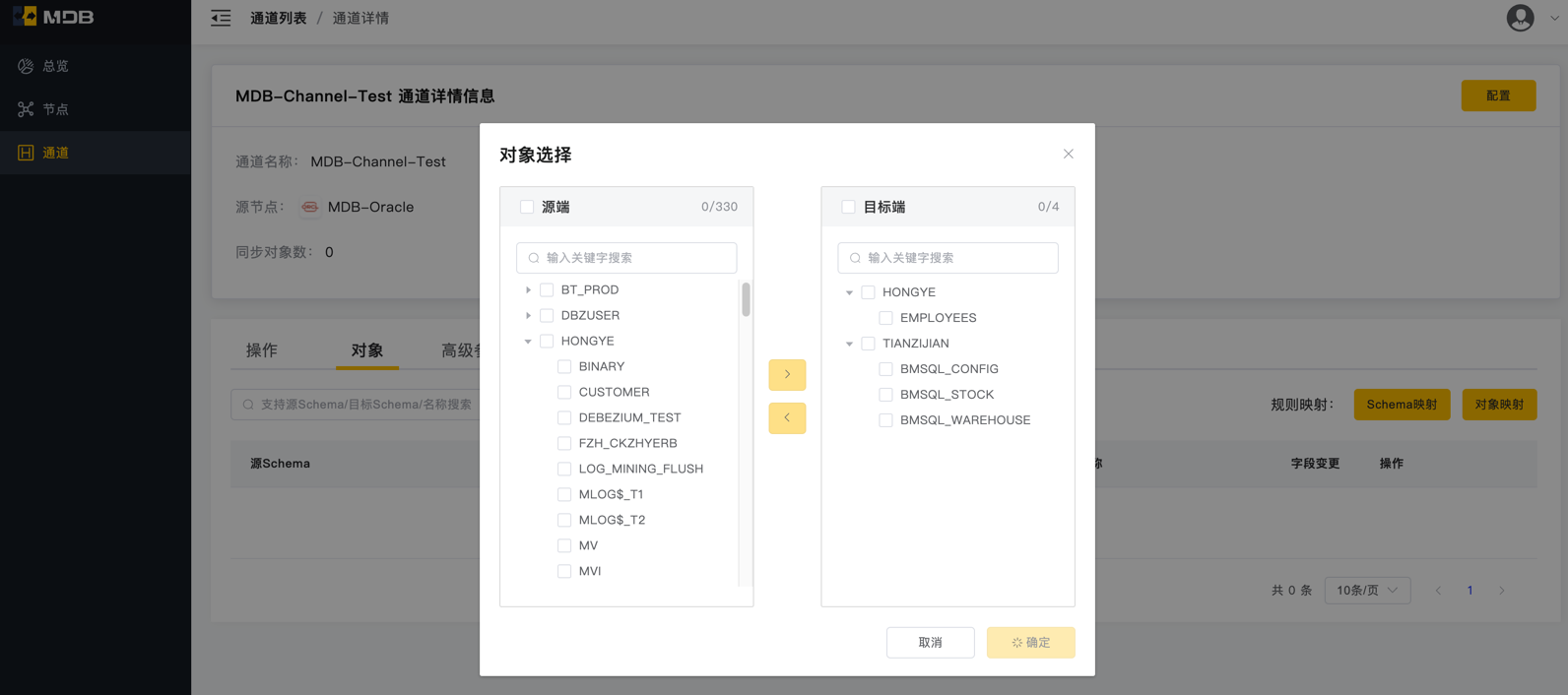
Task: Check the BT_PROD schema checkbox
Action: [x=547, y=289]
